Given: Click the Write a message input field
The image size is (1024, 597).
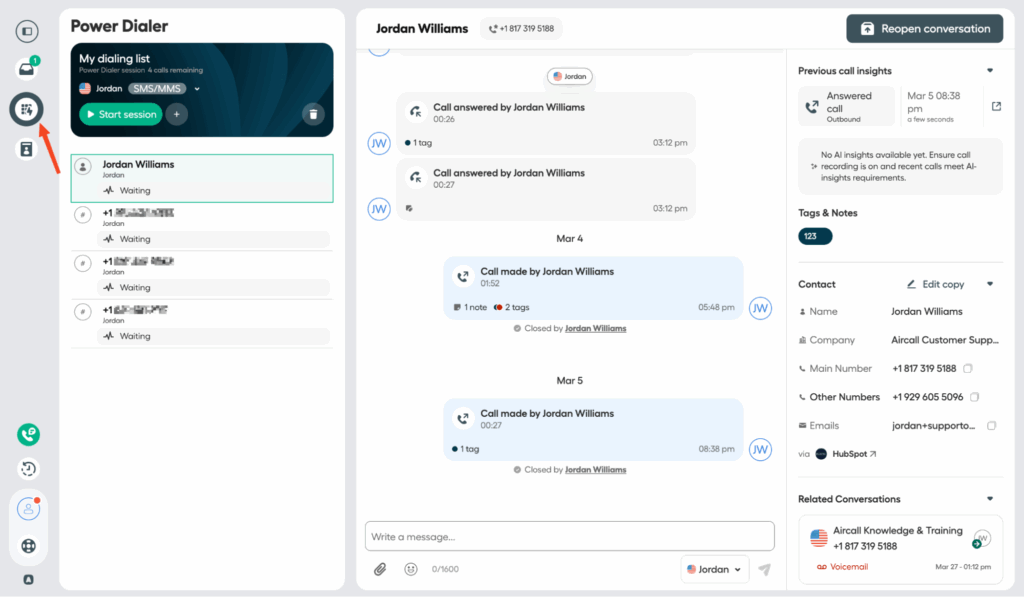Looking at the screenshot, I should point(569,536).
